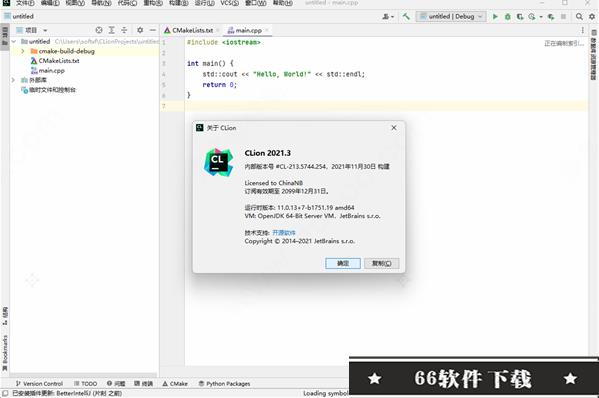Open Bookmarks side panel
The height and width of the screenshot is (398, 599).
click(x=5, y=353)
